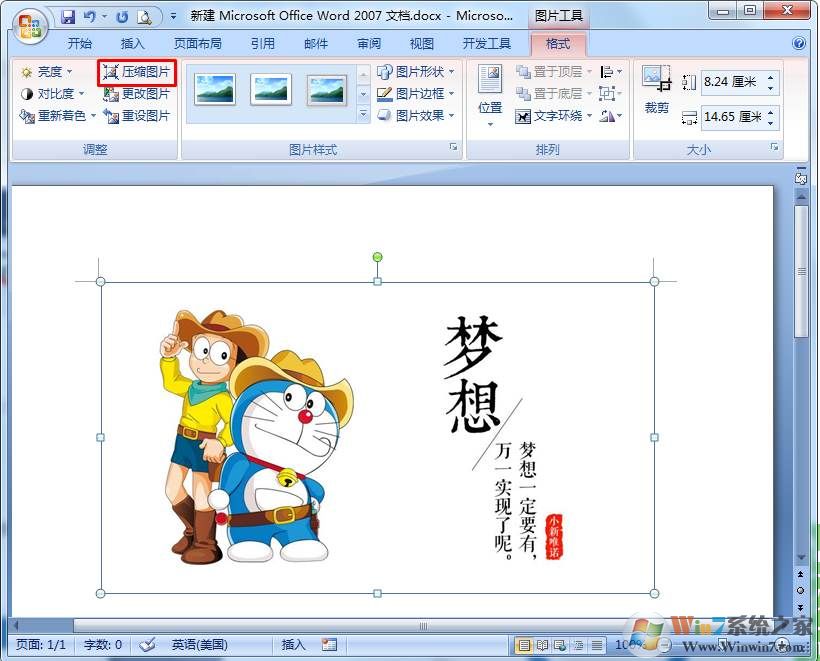The height and width of the screenshot is (661, 820).
Task: Toggle Insert (插入) mode in status bar
Action: click(293, 645)
